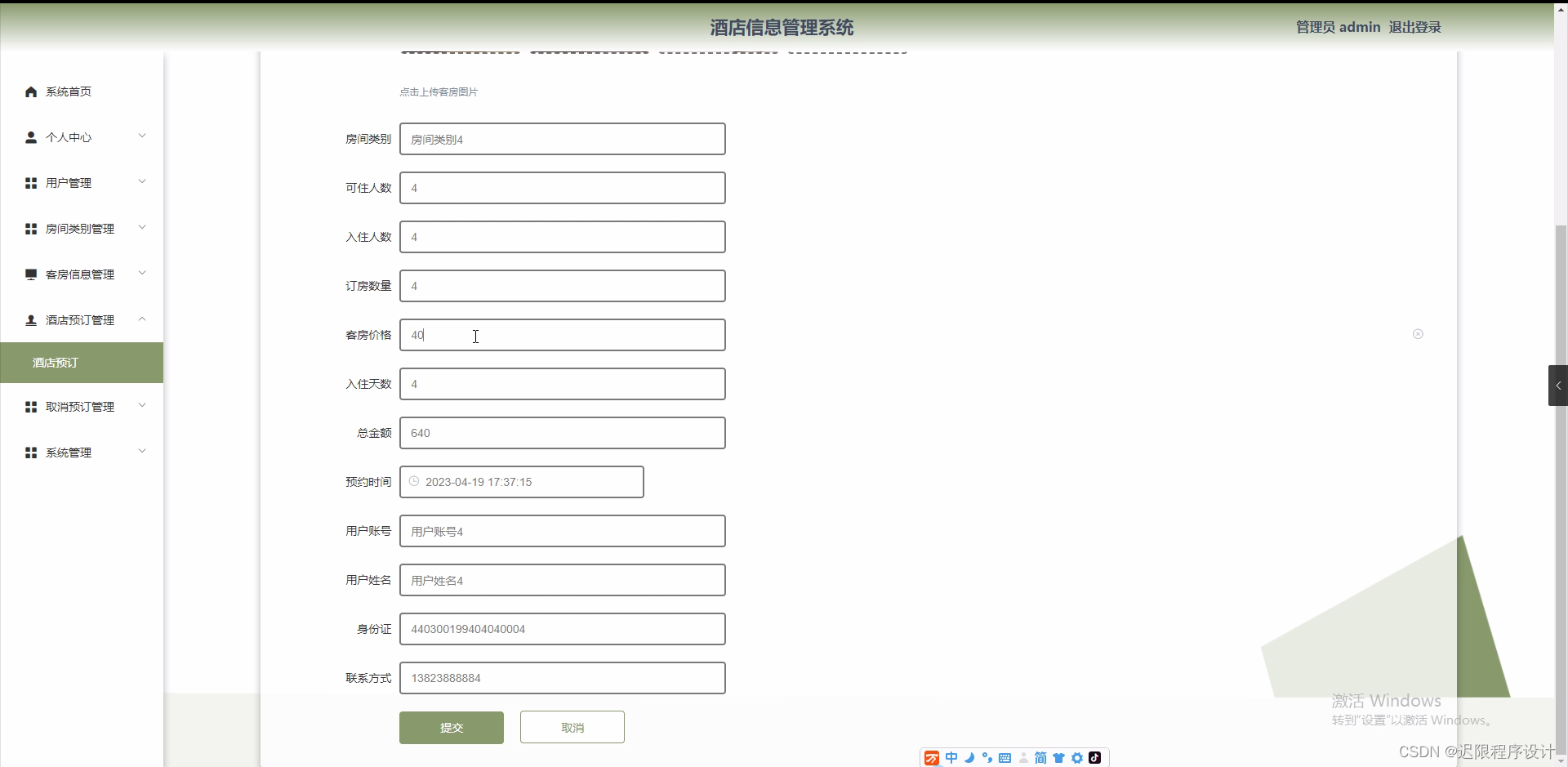Open 系统首页 home icon in sidebar

(31, 91)
